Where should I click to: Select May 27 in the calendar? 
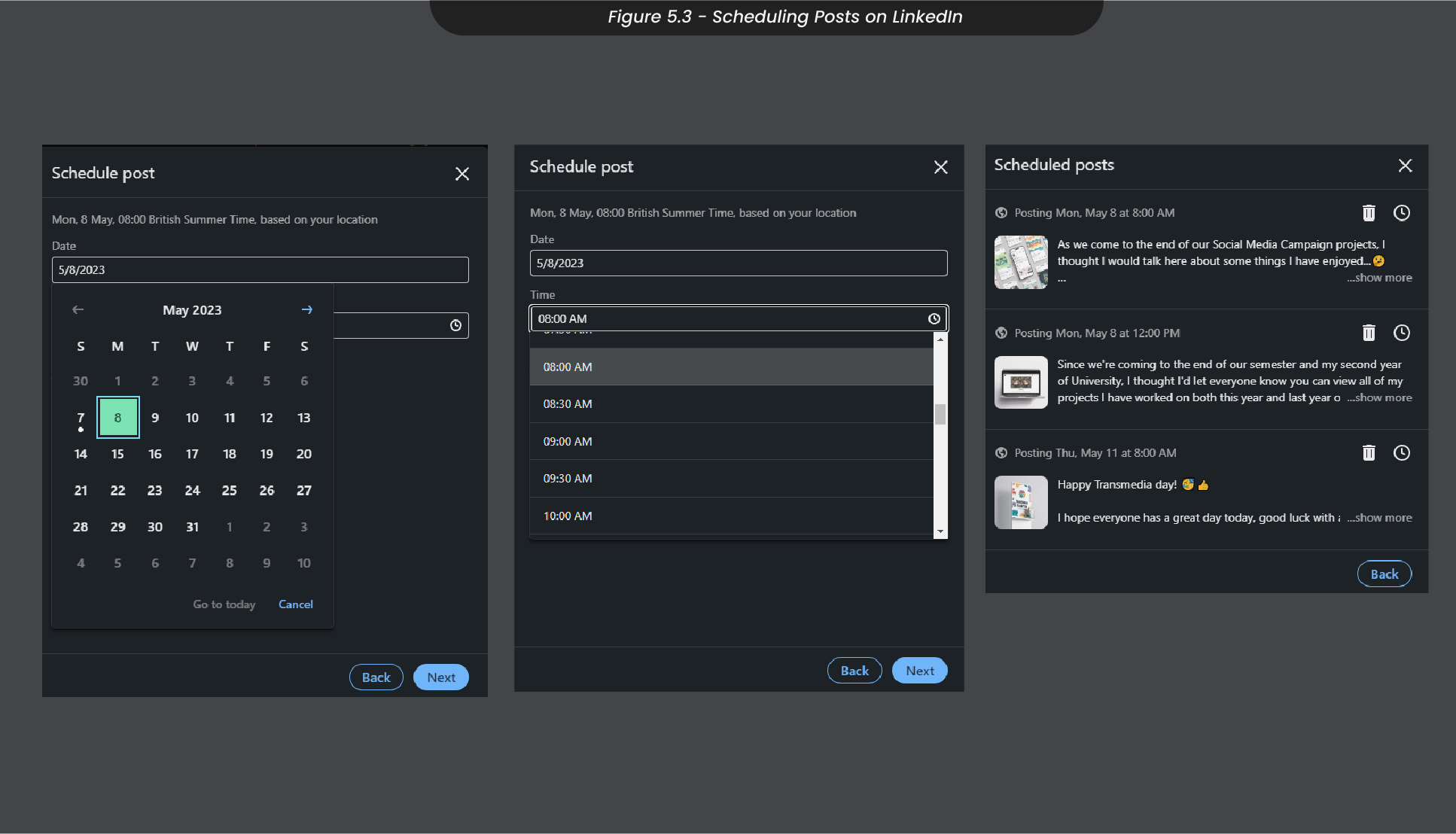(304, 491)
